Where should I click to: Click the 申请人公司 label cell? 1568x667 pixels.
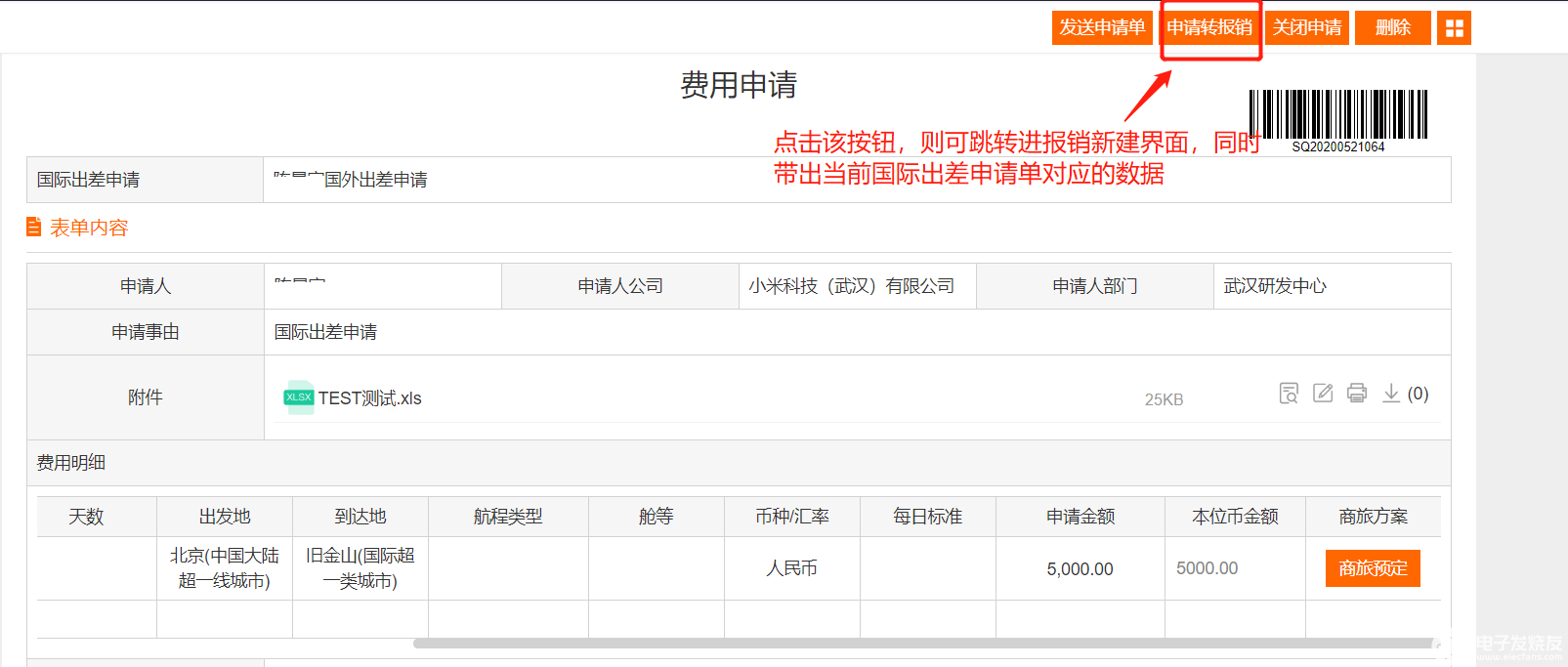[x=620, y=286]
